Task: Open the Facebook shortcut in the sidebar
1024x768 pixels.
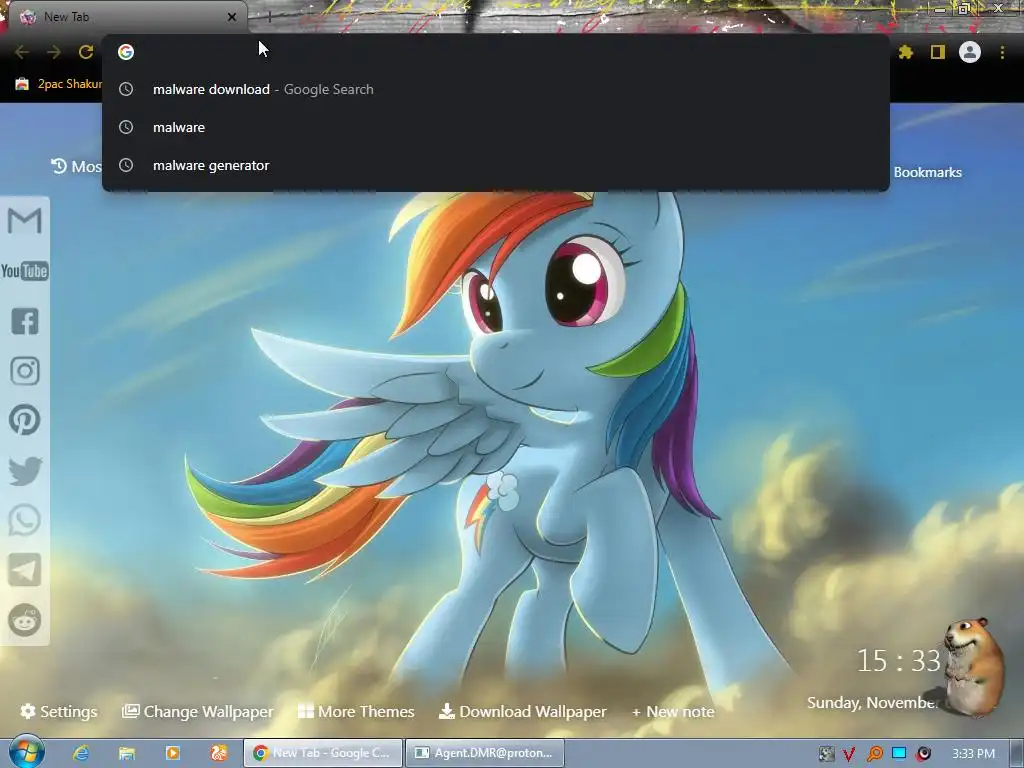Action: 25,321
